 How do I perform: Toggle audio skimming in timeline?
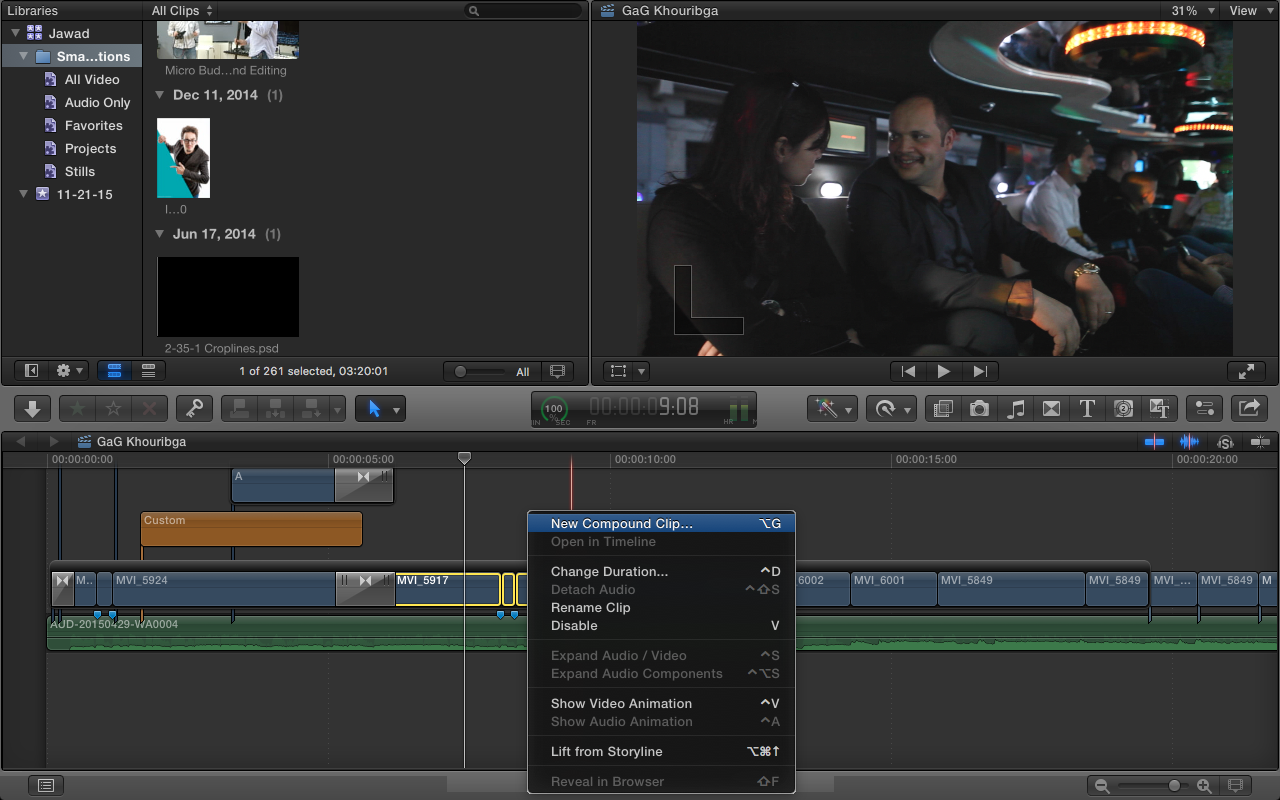coord(1189,442)
